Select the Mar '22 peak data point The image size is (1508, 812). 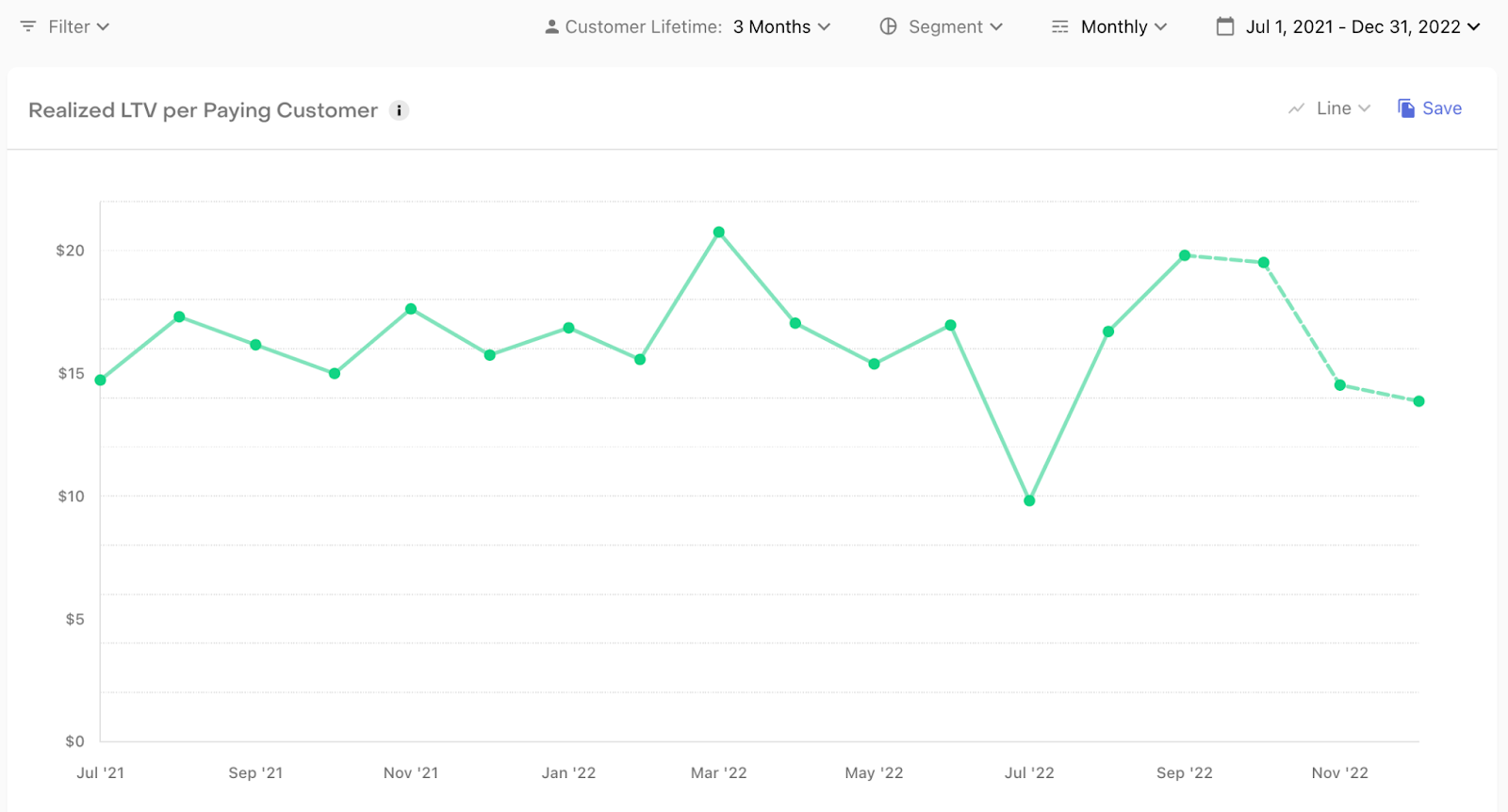pos(719,232)
